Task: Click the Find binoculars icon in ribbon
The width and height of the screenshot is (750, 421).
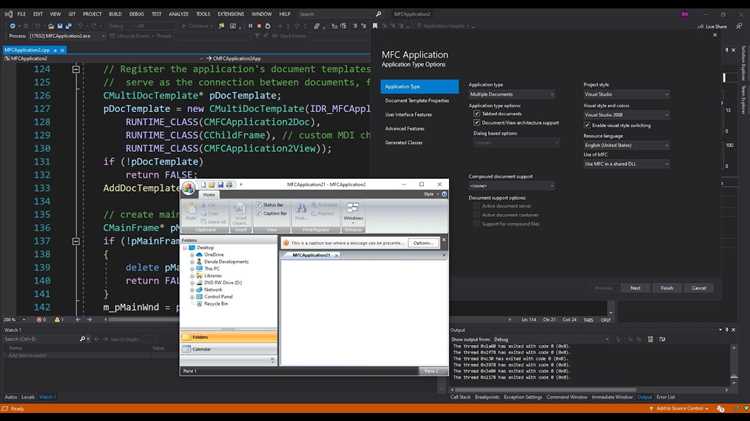Action: click(301, 209)
